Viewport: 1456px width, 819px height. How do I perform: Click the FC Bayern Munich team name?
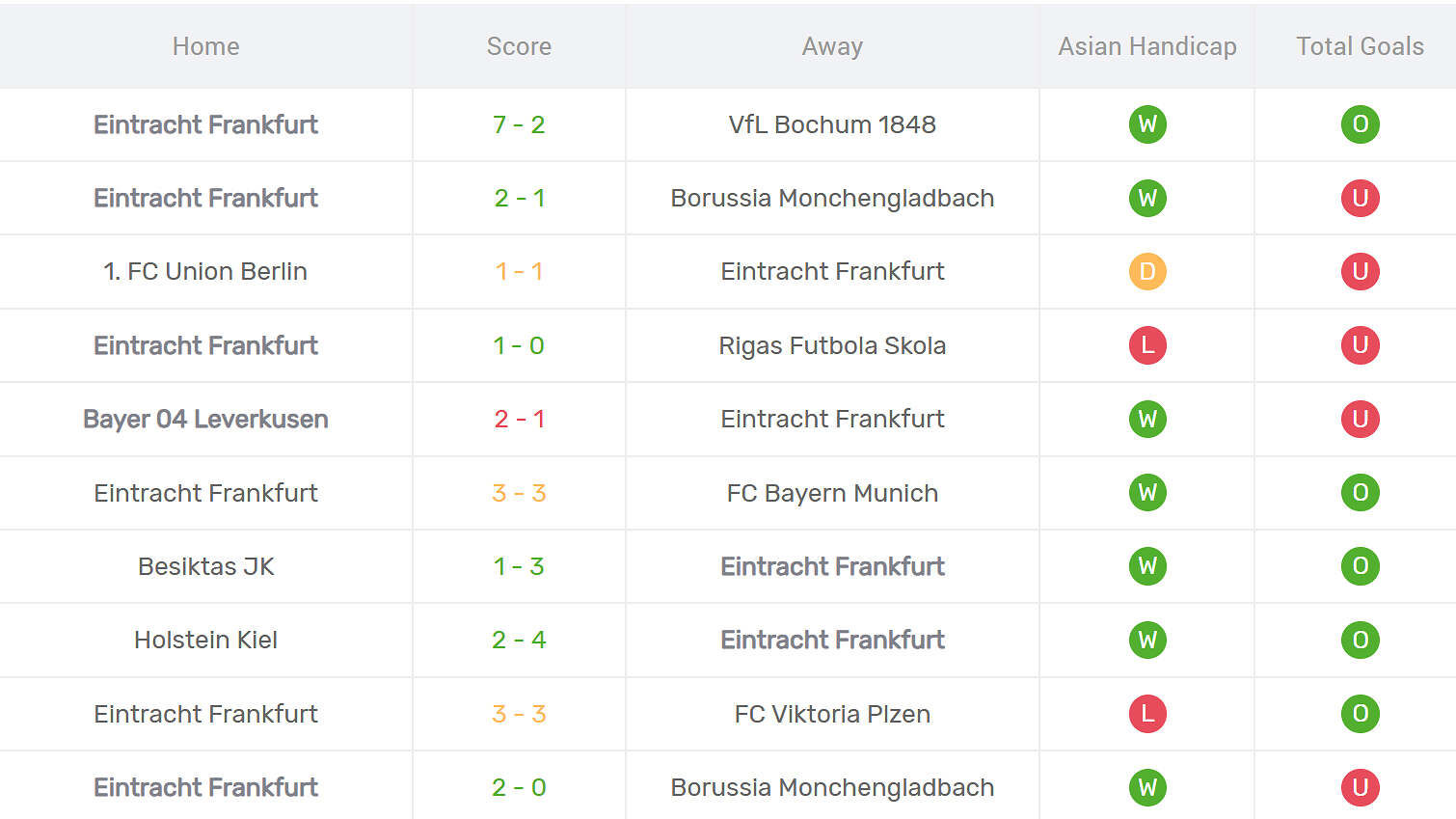832,493
